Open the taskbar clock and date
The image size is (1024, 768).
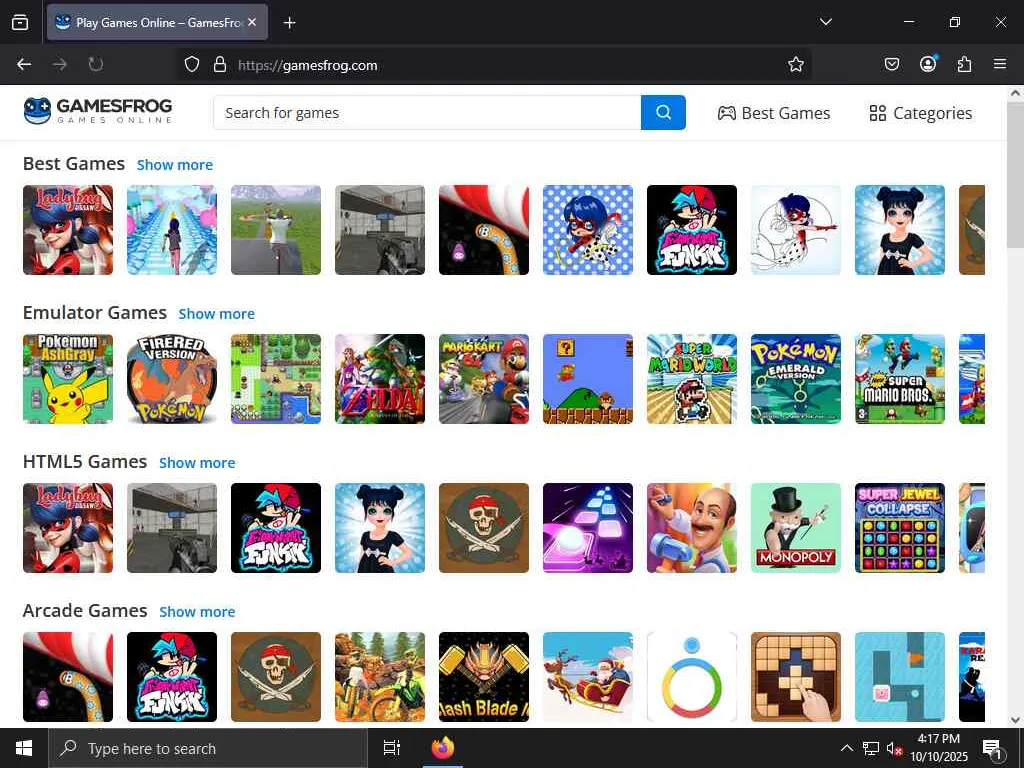point(939,748)
